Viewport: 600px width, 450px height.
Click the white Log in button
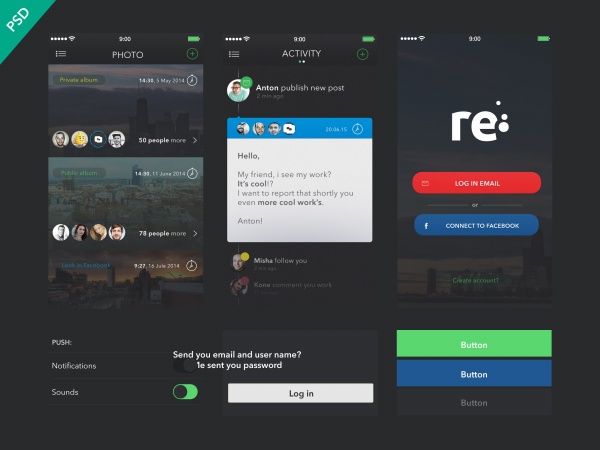tap(300, 393)
